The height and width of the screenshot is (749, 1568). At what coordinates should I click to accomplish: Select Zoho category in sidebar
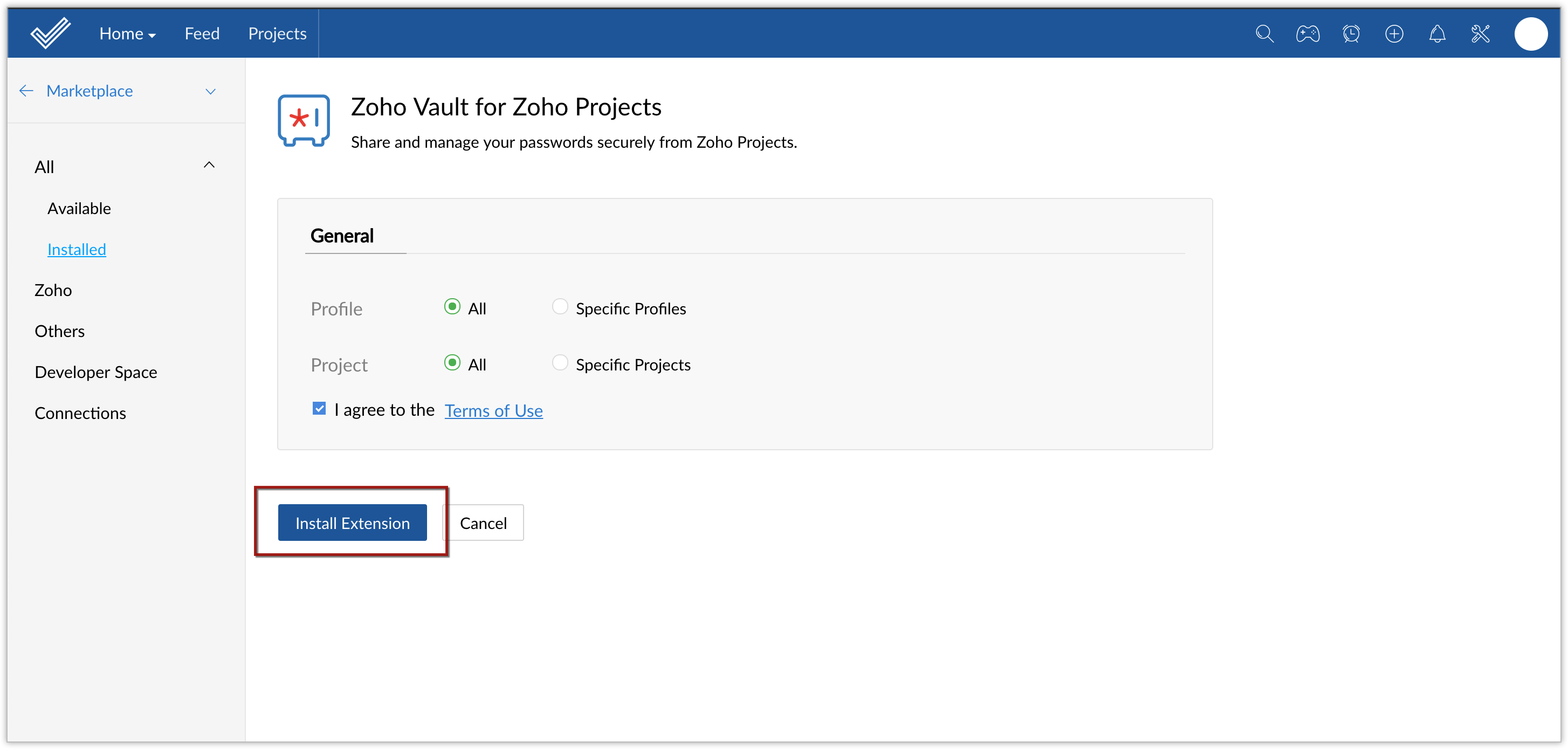53,290
